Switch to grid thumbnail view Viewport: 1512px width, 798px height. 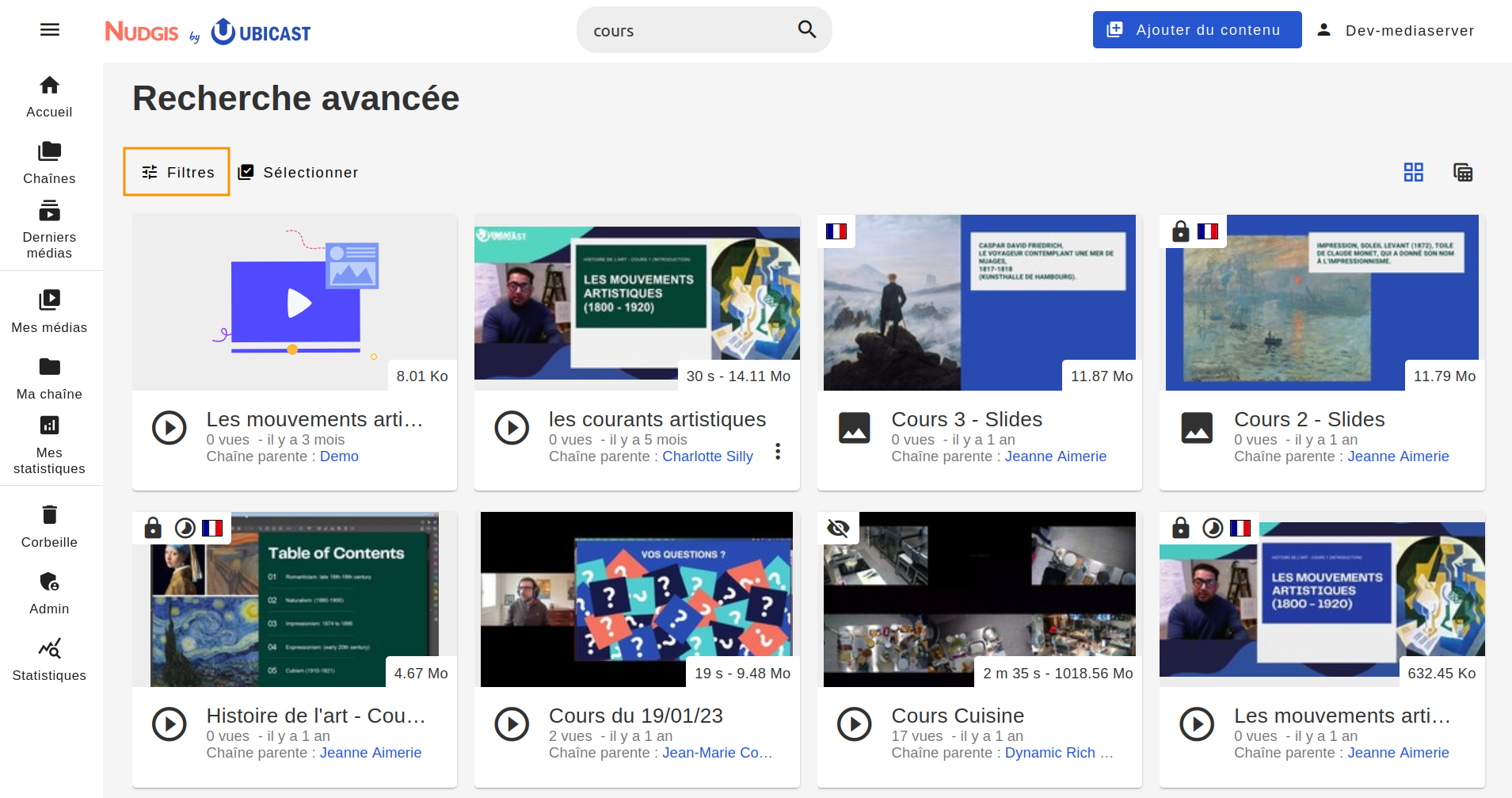coord(1414,172)
